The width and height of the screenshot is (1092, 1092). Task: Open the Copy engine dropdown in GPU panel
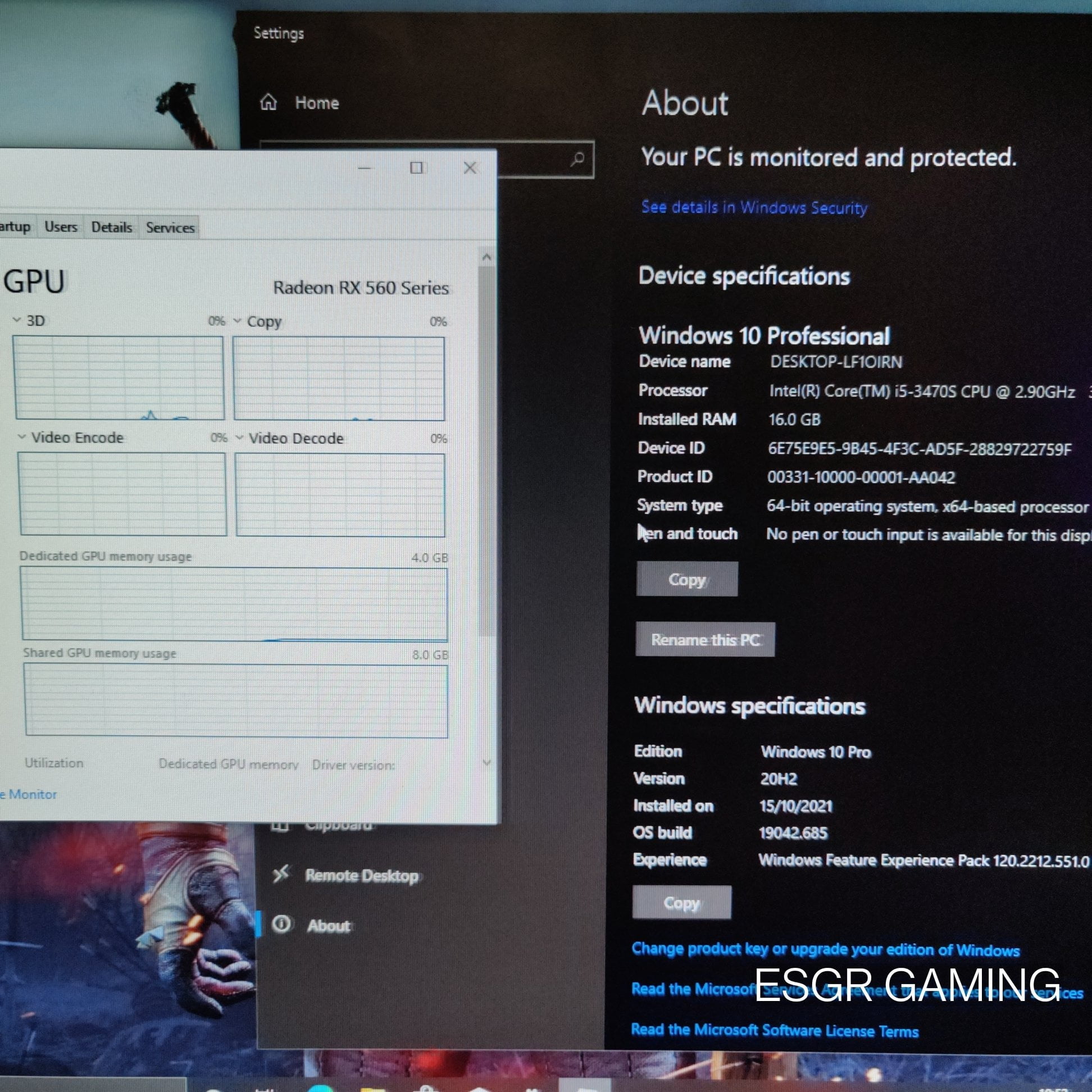click(x=238, y=321)
